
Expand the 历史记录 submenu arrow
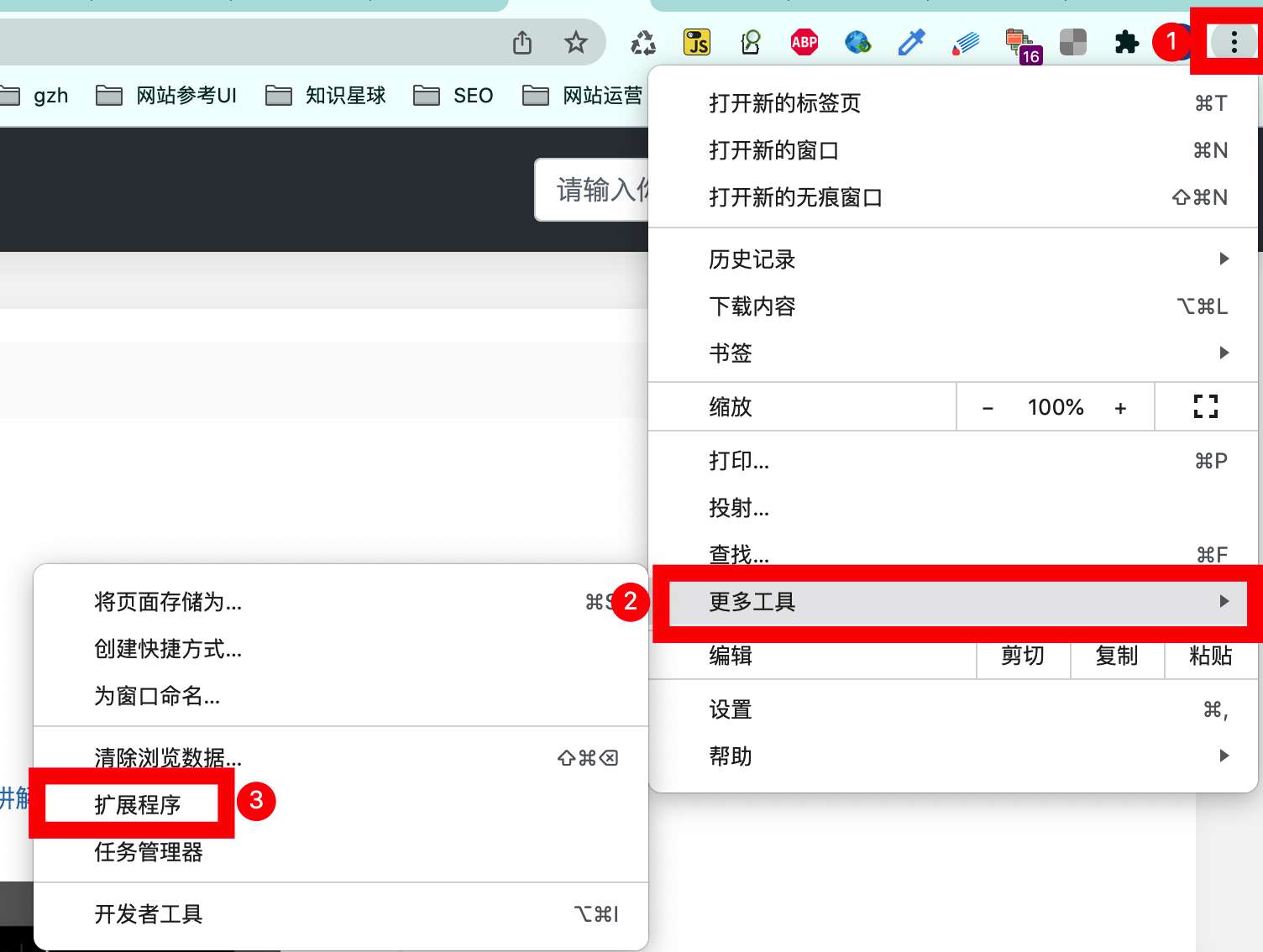tap(1223, 259)
